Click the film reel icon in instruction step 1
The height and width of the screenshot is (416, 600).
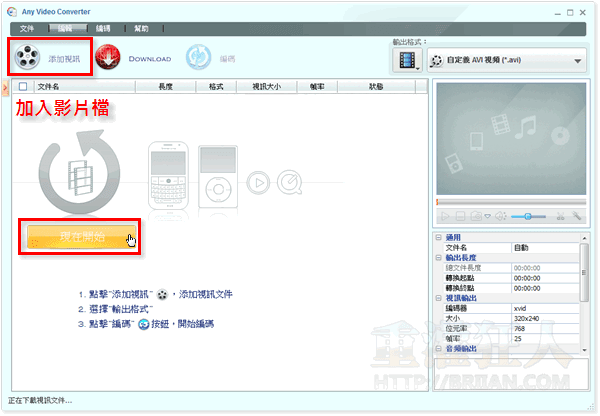(x=162, y=294)
